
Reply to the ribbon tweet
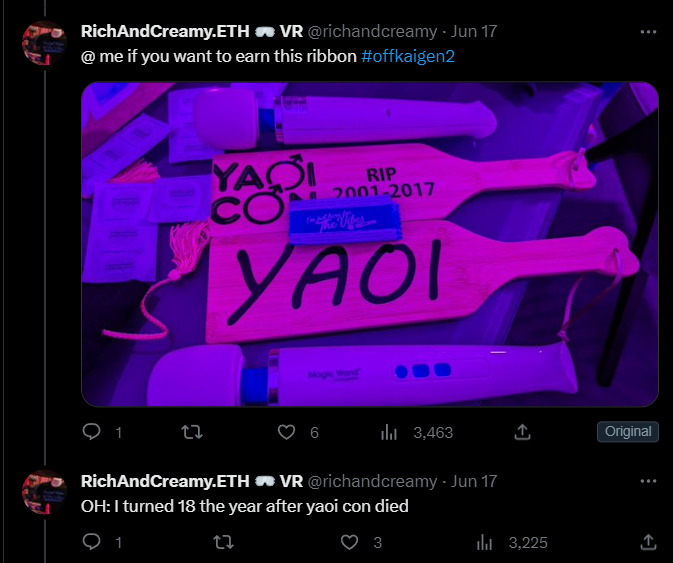tap(91, 432)
